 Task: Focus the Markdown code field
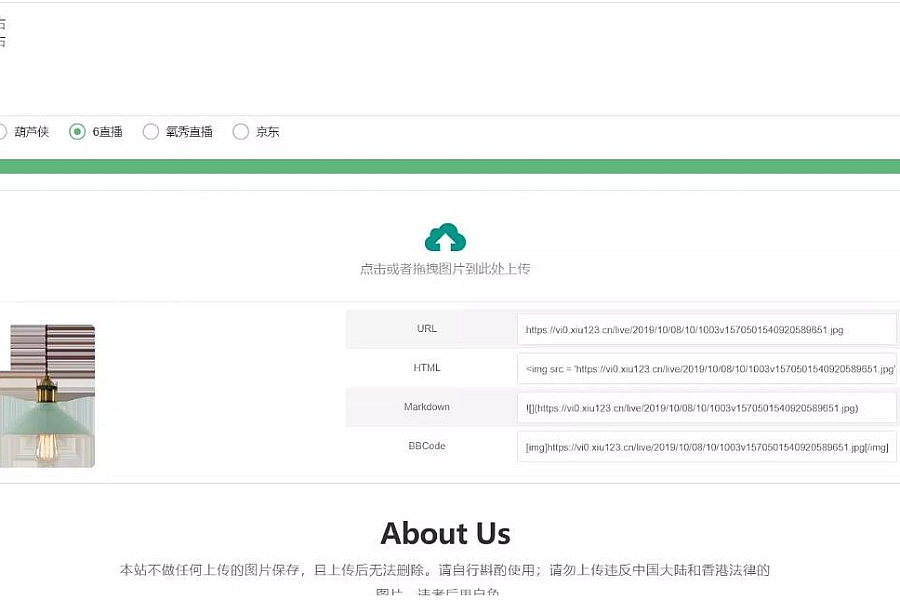pos(707,408)
